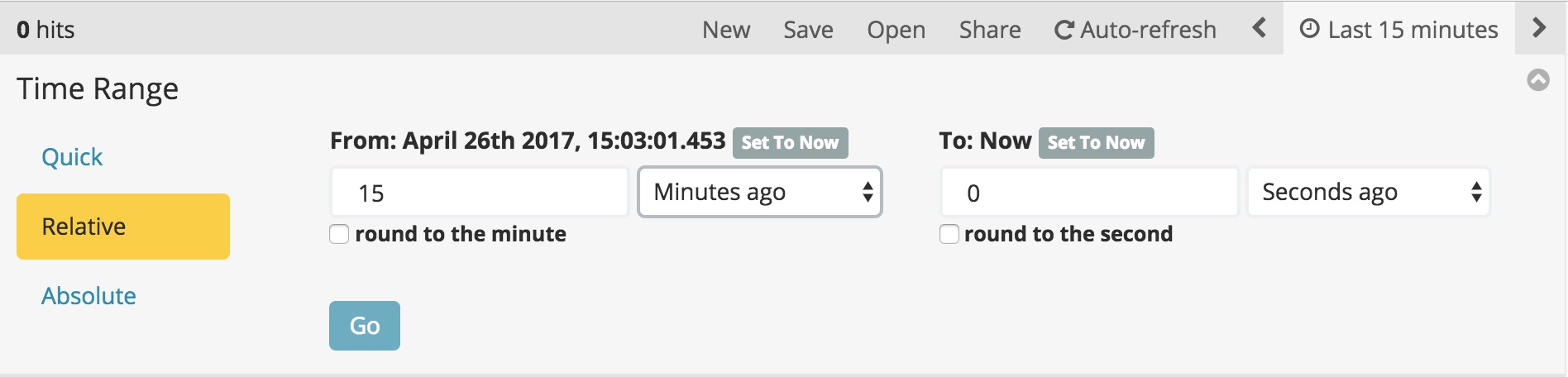The height and width of the screenshot is (377, 1568).
Task: Click the New menu item
Action: (726, 30)
